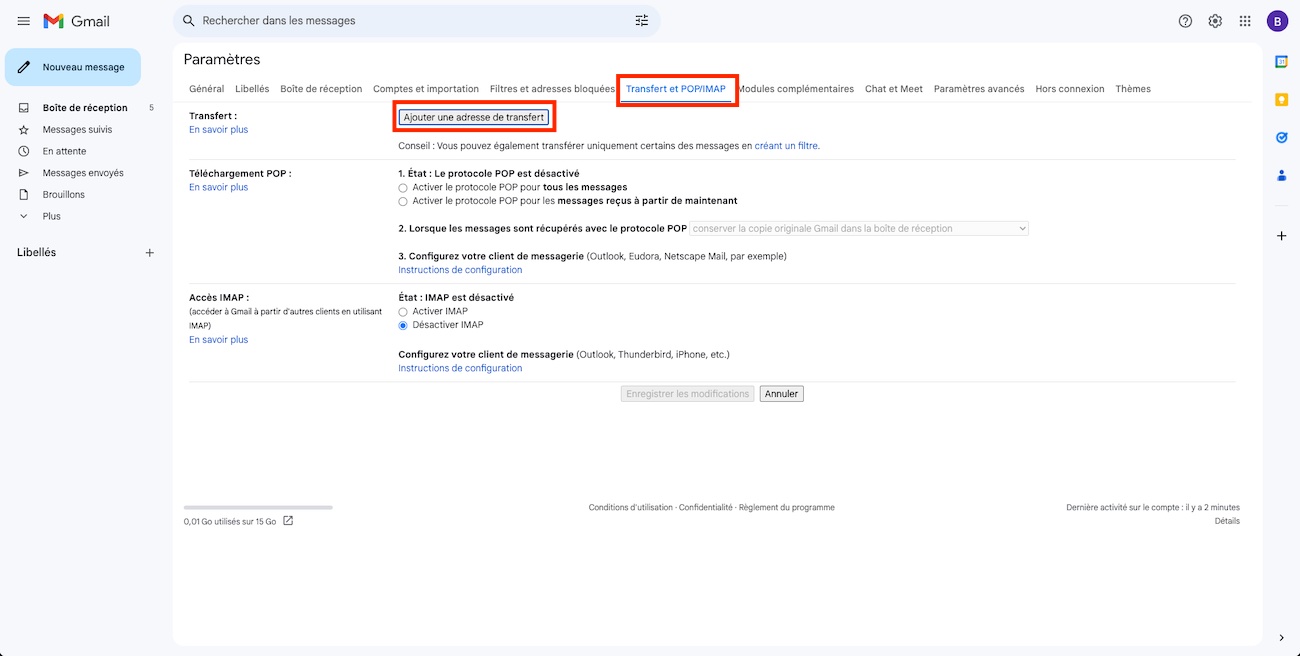Open POP Instructions de configuration link

coord(460,270)
